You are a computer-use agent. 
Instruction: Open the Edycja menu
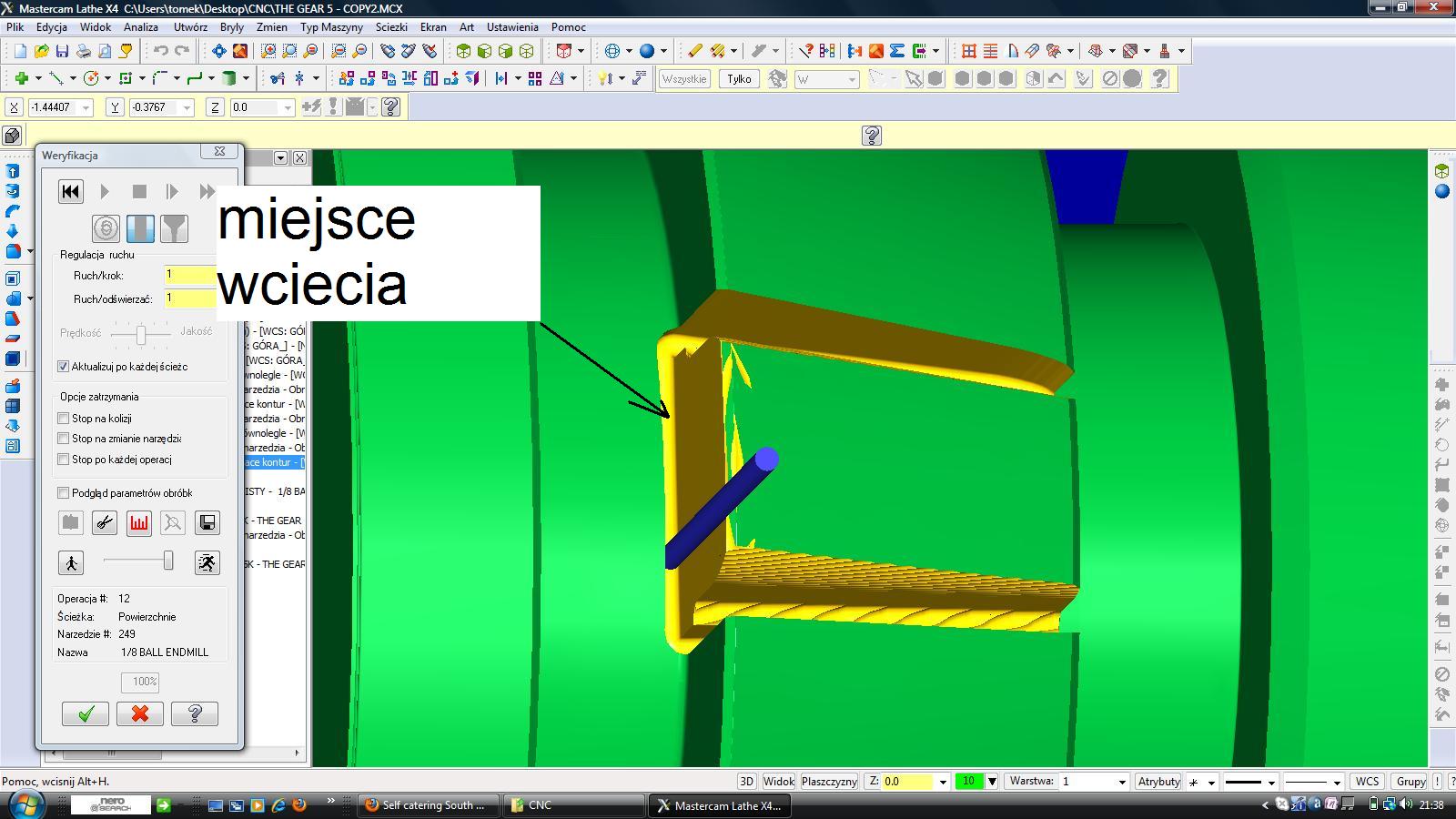[52, 27]
